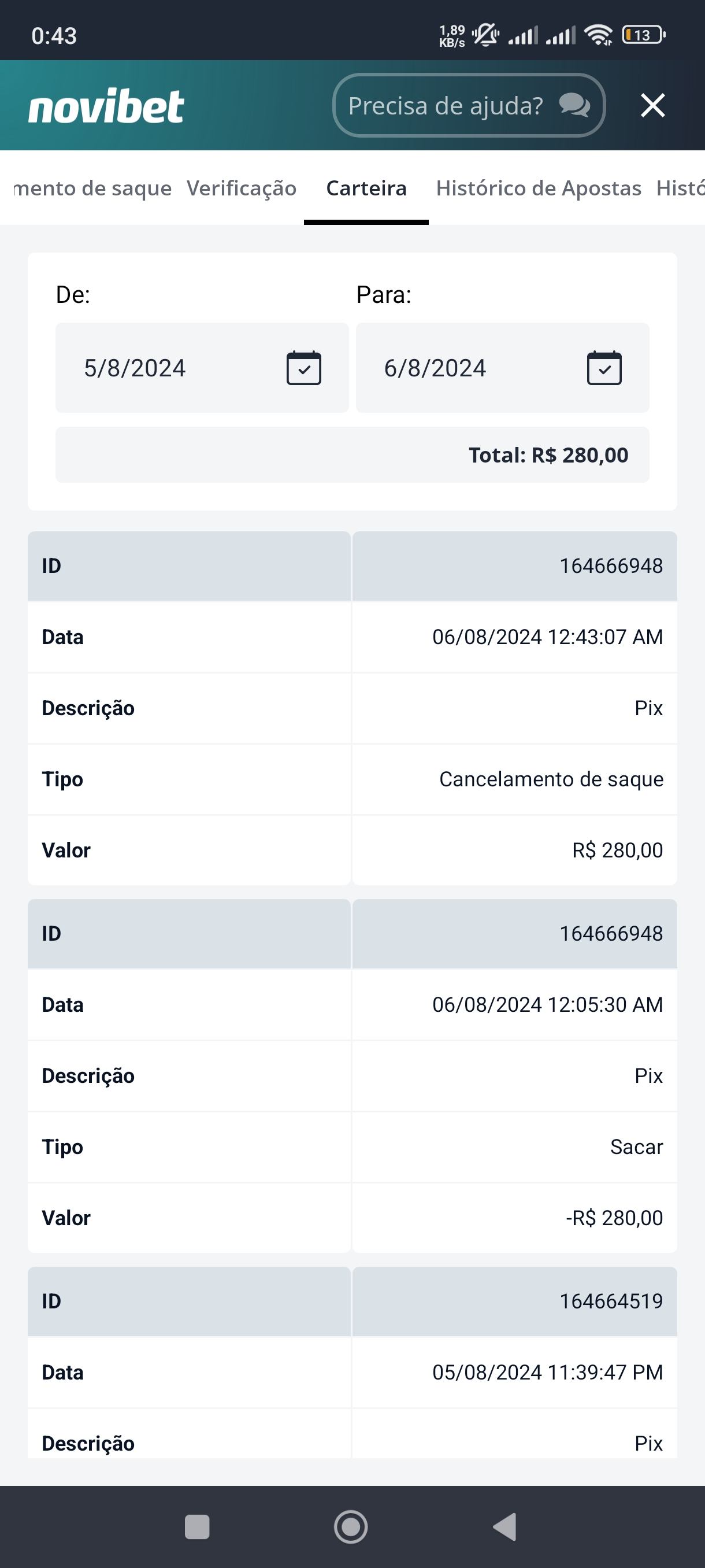Tap the Total R$ 280,00 summary bar

coord(352,454)
